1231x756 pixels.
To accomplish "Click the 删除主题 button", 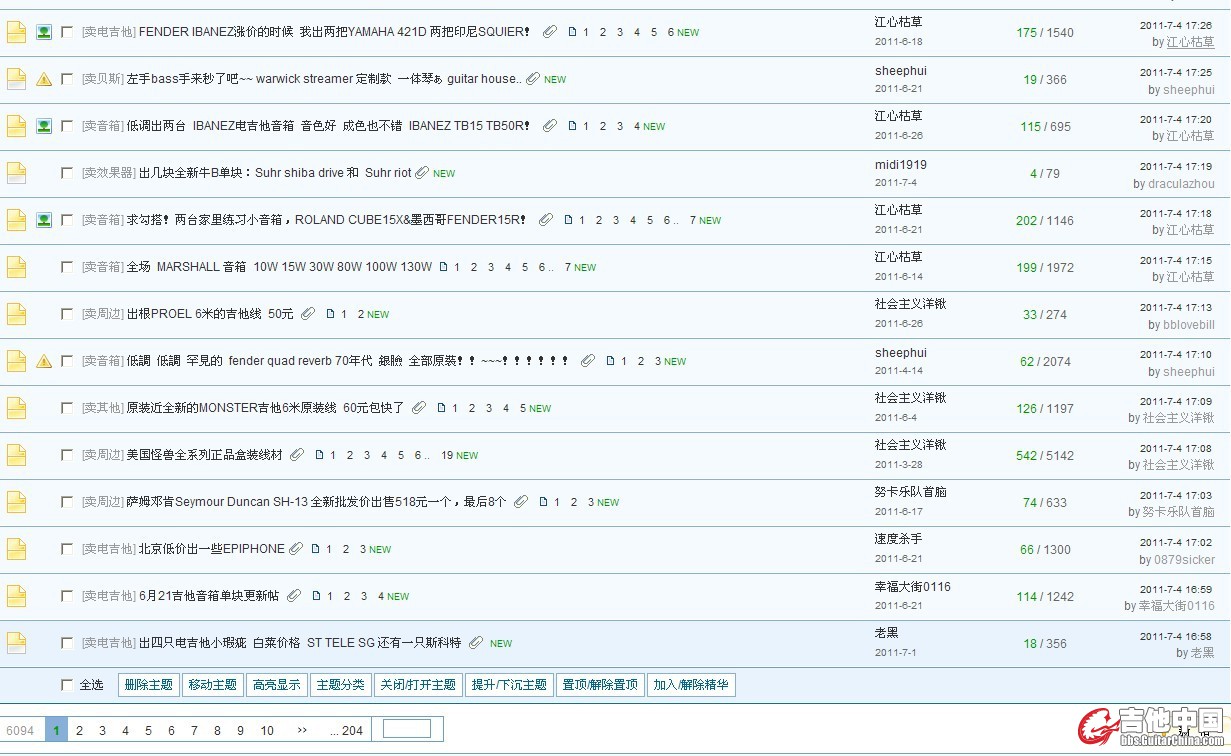I will (148, 685).
